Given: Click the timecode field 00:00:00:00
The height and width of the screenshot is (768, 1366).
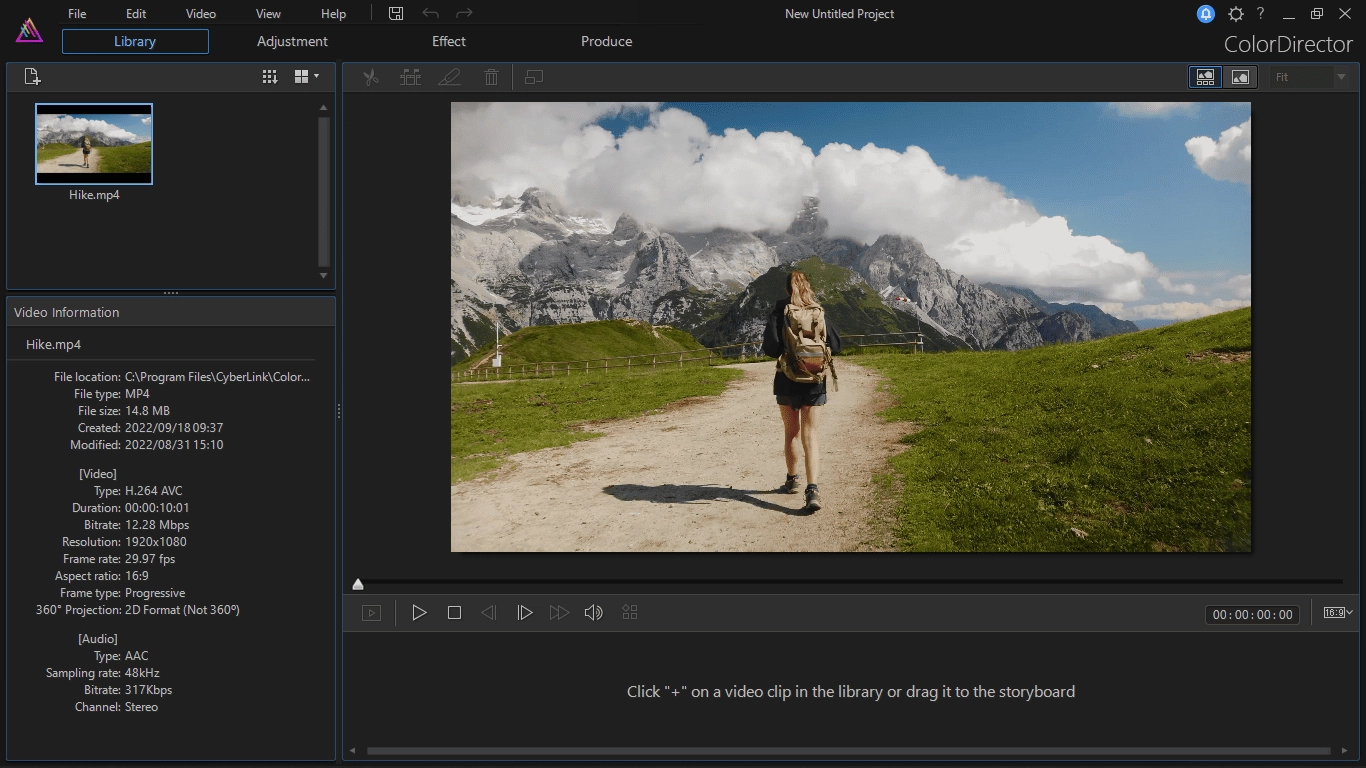Looking at the screenshot, I should (1252, 615).
